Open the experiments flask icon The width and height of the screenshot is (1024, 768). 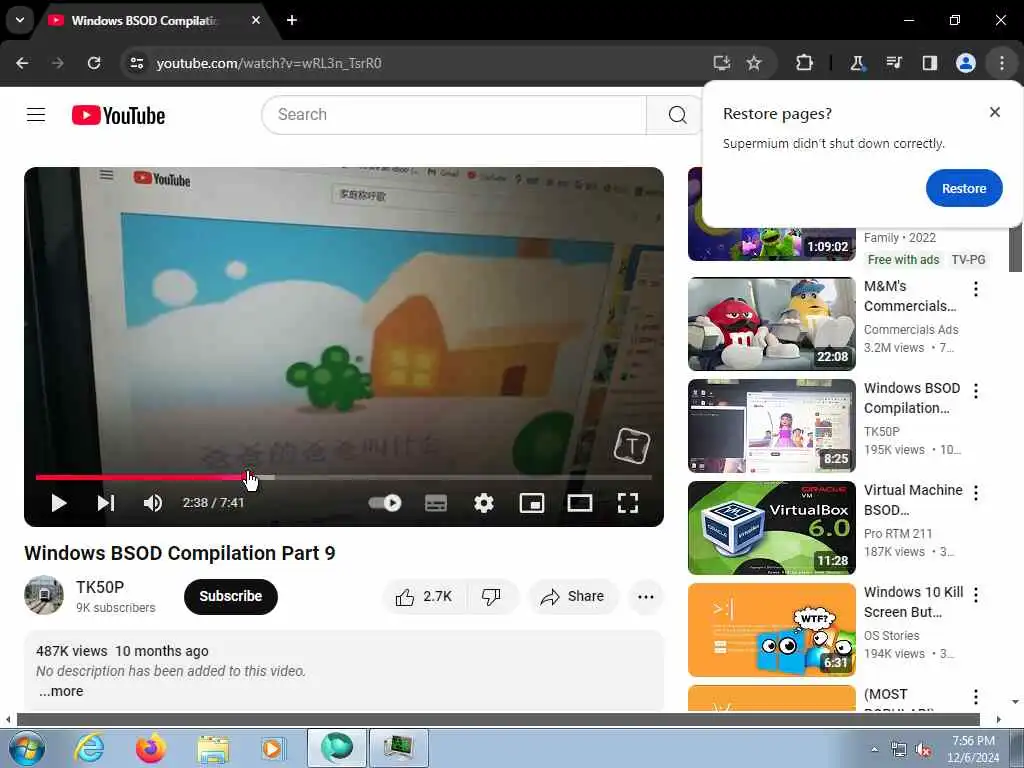857,63
